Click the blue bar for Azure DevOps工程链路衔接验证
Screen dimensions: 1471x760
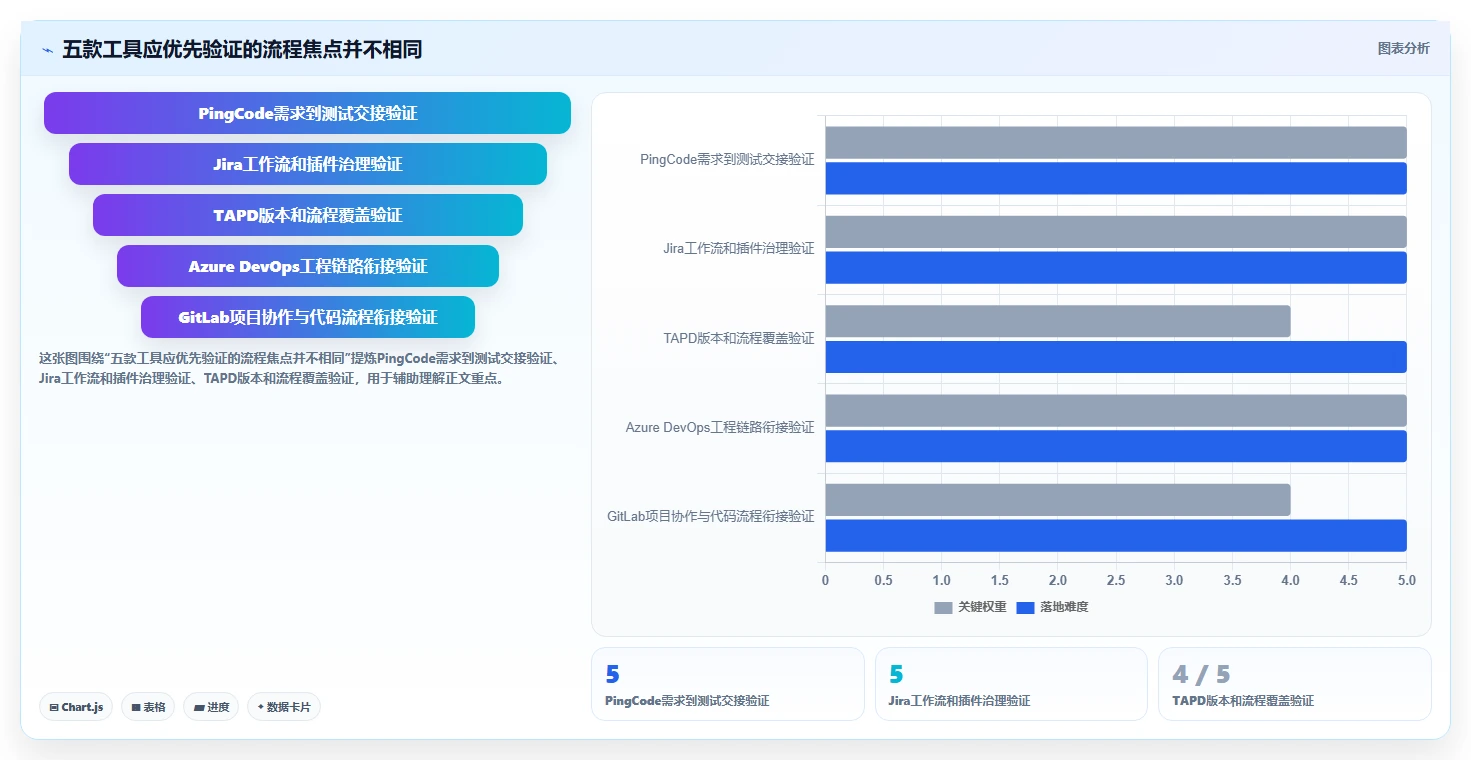point(1116,446)
